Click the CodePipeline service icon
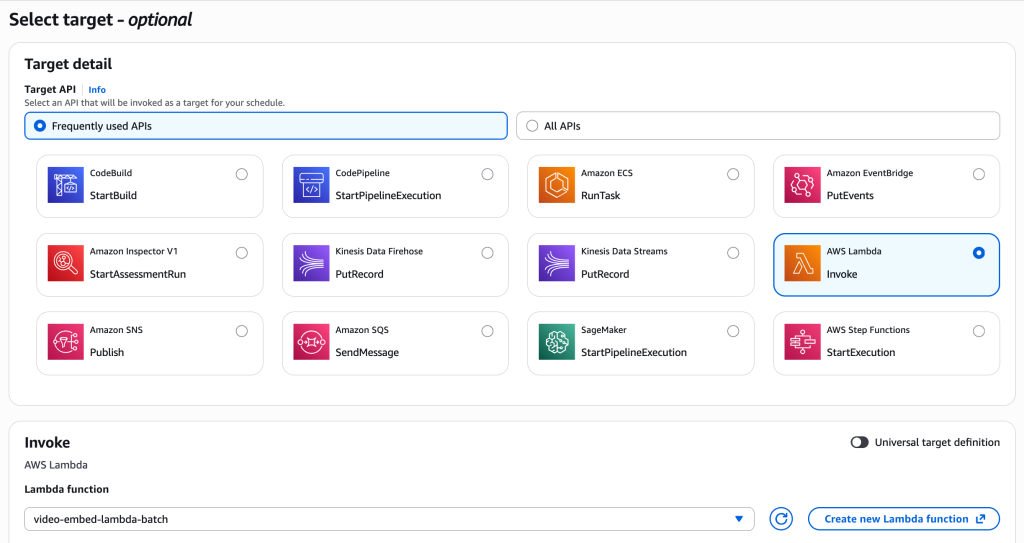1024x543 pixels. (x=311, y=185)
